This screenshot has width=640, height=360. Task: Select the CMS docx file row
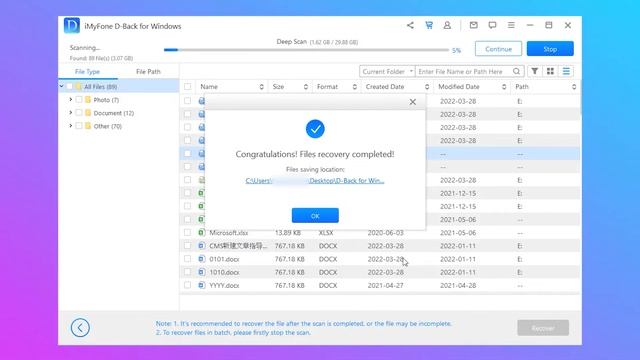point(380,246)
